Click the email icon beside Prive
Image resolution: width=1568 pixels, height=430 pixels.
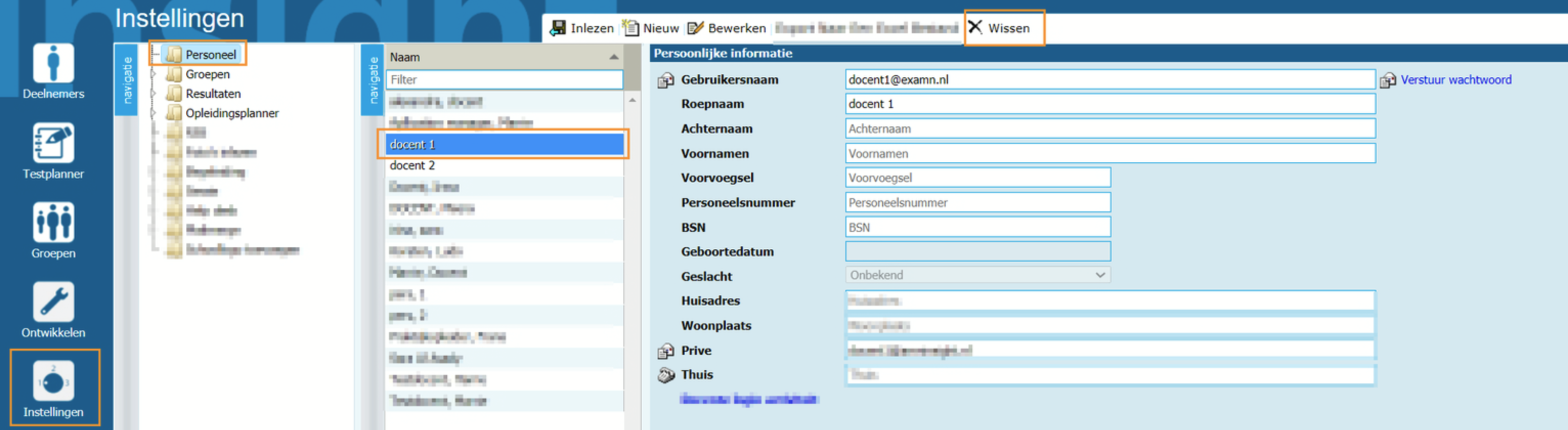665,351
